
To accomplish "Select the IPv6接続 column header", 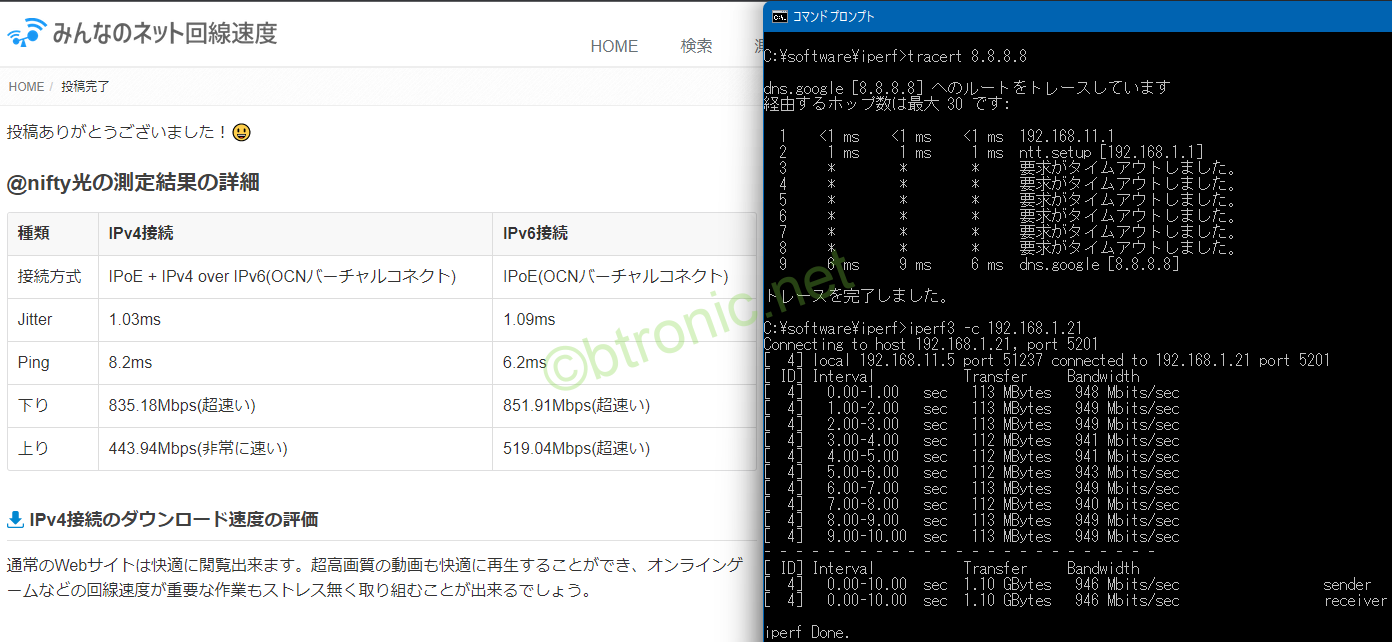I will pyautogui.click(x=624, y=234).
